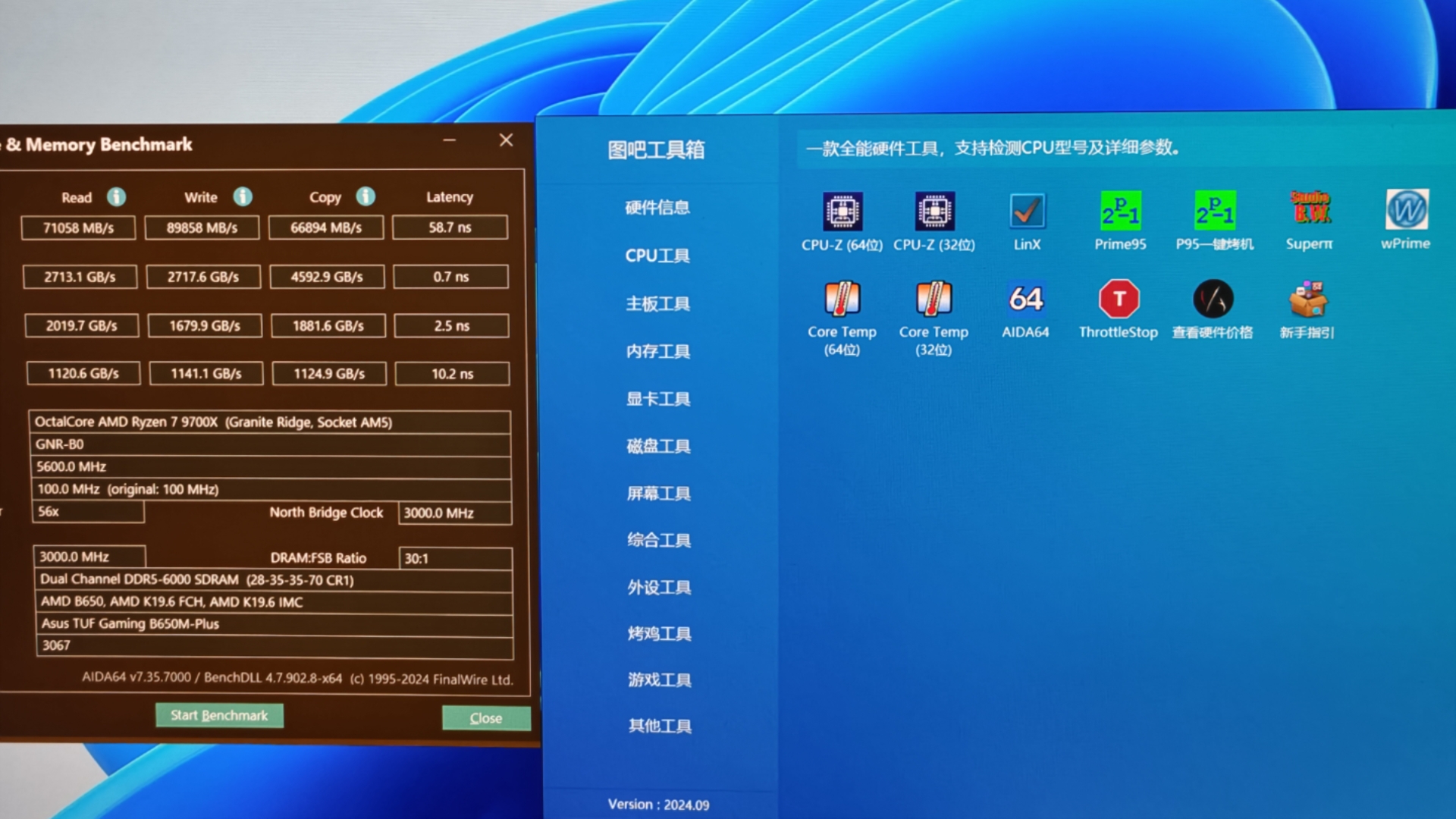Select 磁盘工具 category
Screen dimensions: 1456x819
658,447
